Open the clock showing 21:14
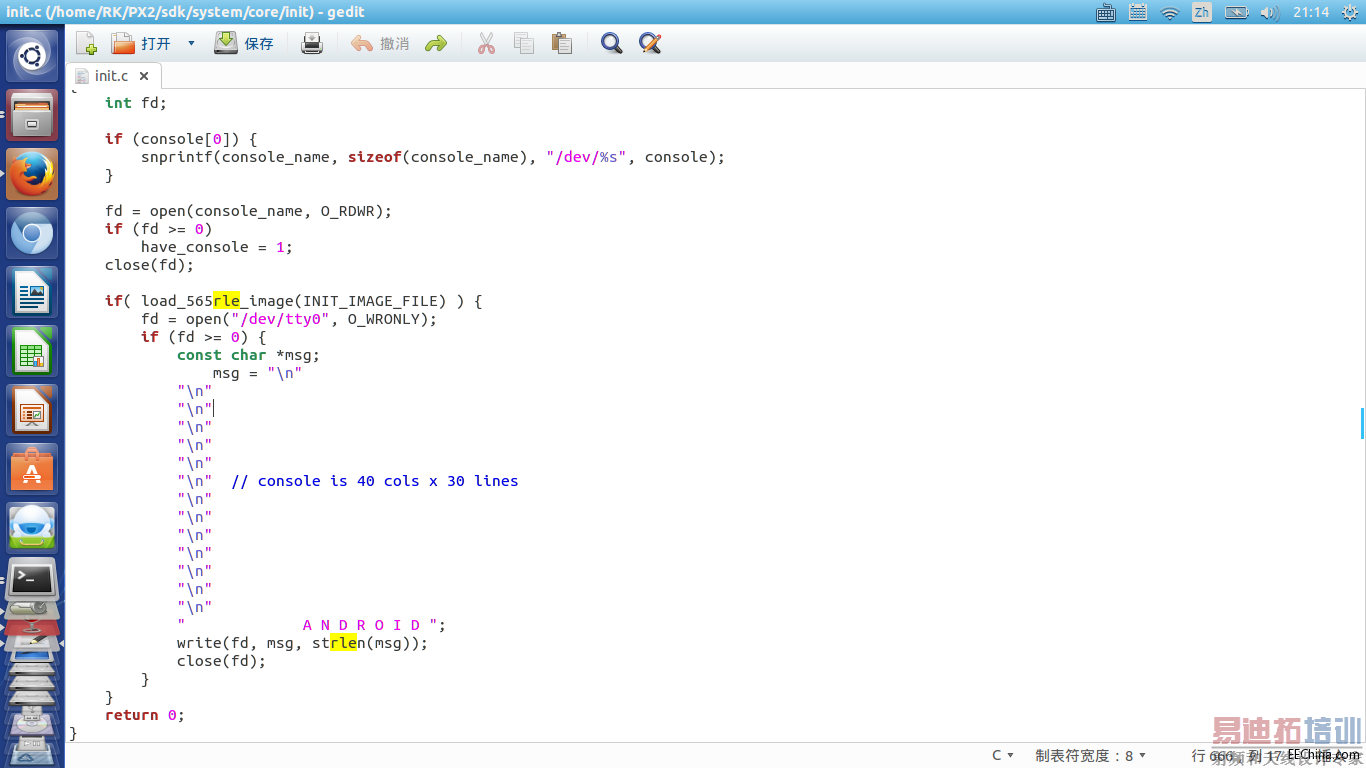Screen dimensions: 1366x768 click(1311, 12)
